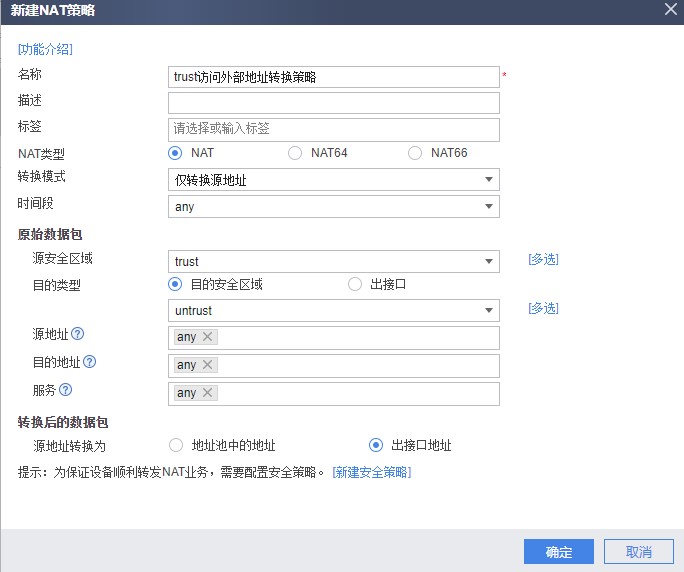This screenshot has height=572, width=684.
Task: Click help icon next to 目的地址
Action: coord(89,362)
